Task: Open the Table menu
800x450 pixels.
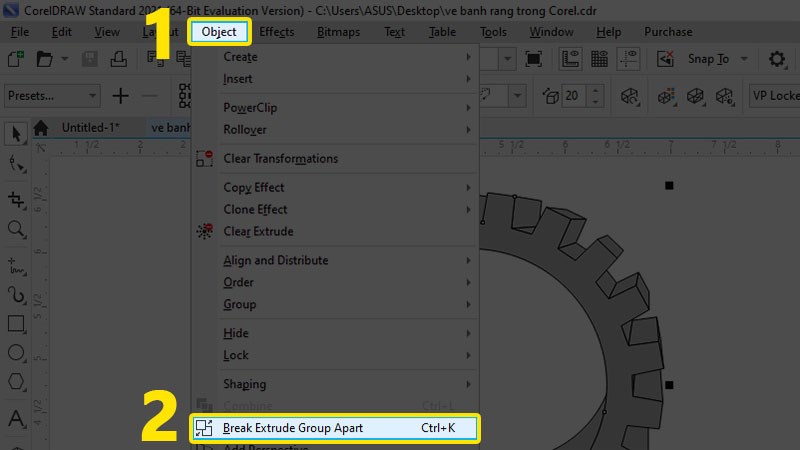Action: pyautogui.click(x=442, y=32)
